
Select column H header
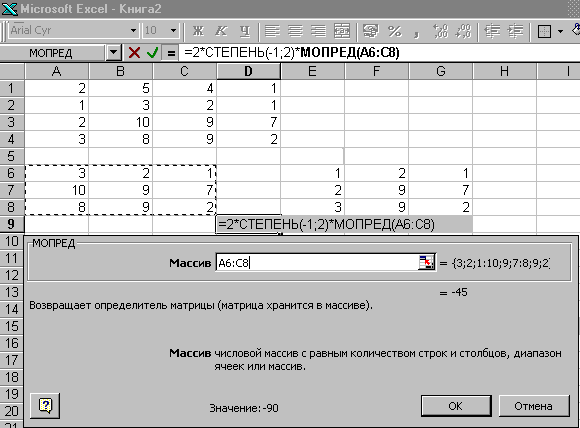(x=505, y=71)
